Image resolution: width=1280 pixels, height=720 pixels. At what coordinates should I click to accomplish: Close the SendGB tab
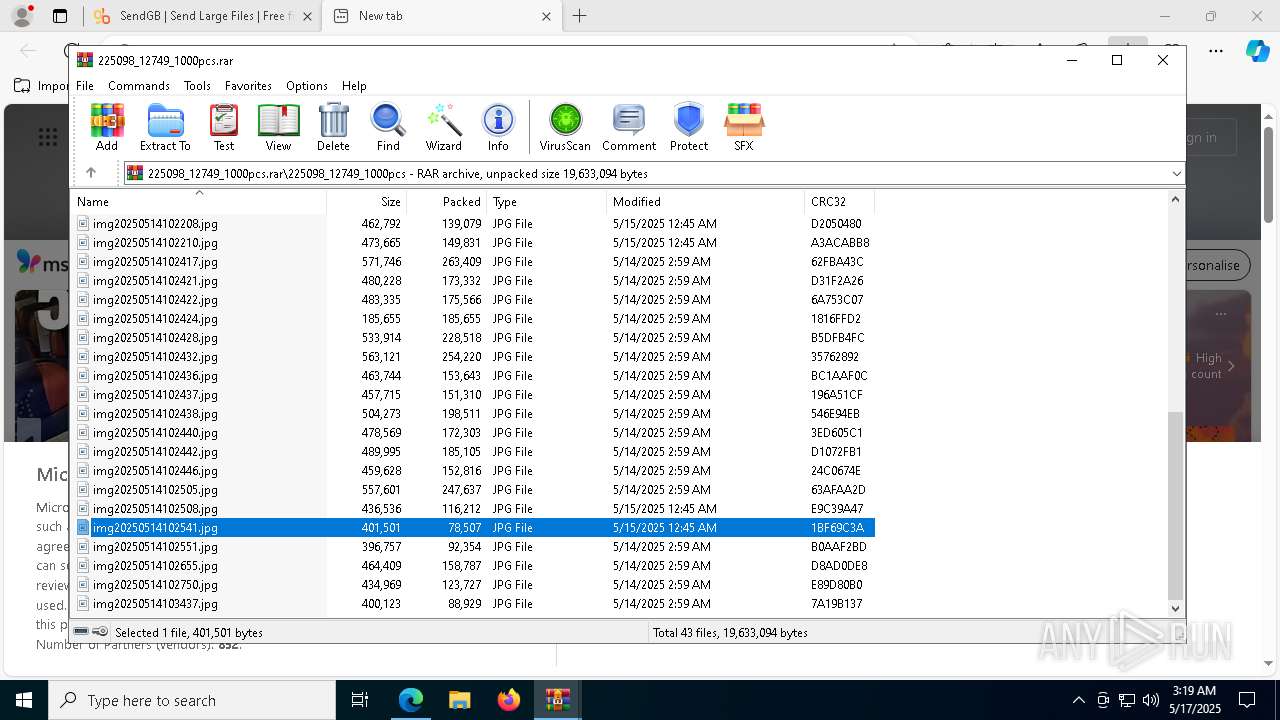(307, 16)
